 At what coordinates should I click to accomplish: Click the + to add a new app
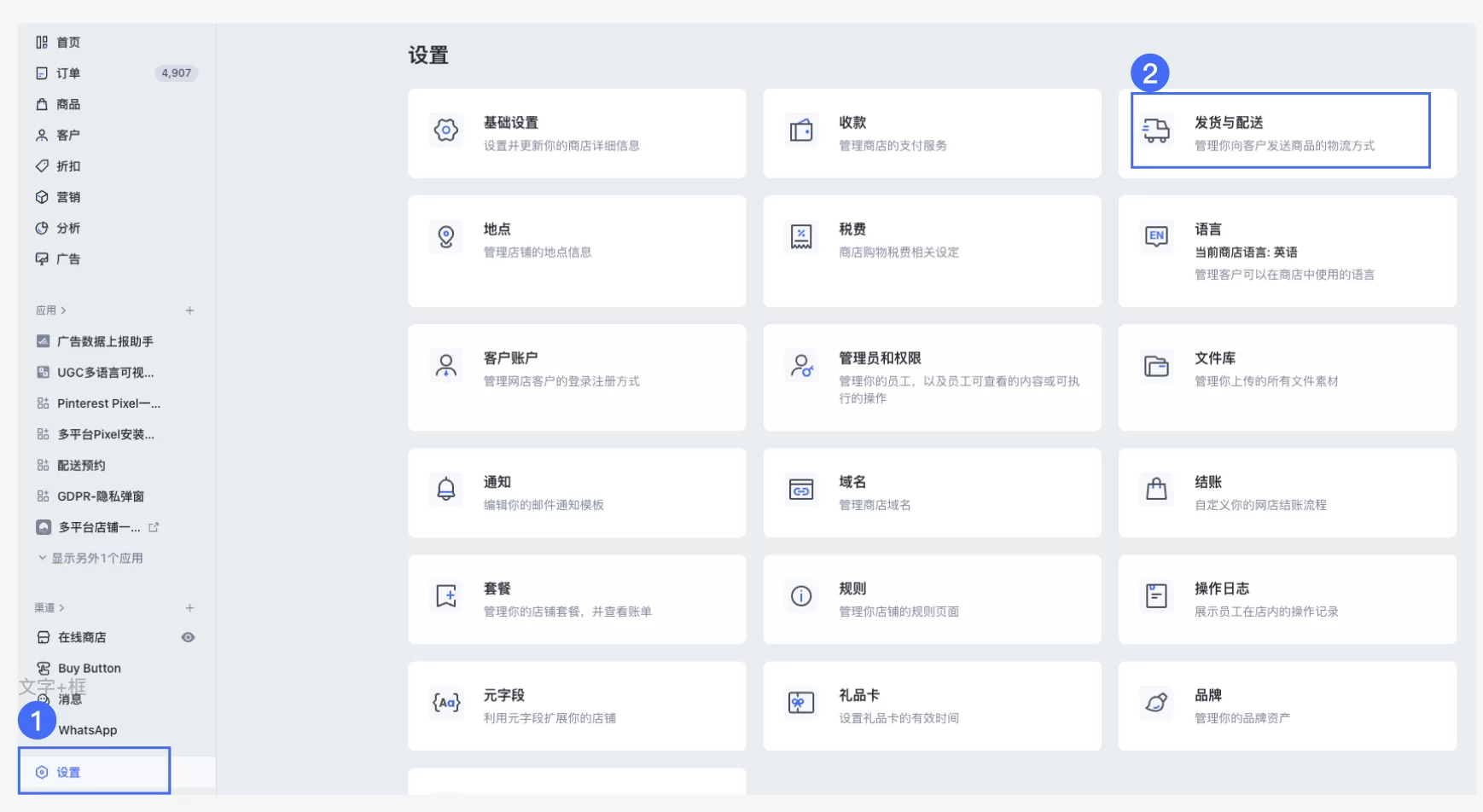pos(190,310)
